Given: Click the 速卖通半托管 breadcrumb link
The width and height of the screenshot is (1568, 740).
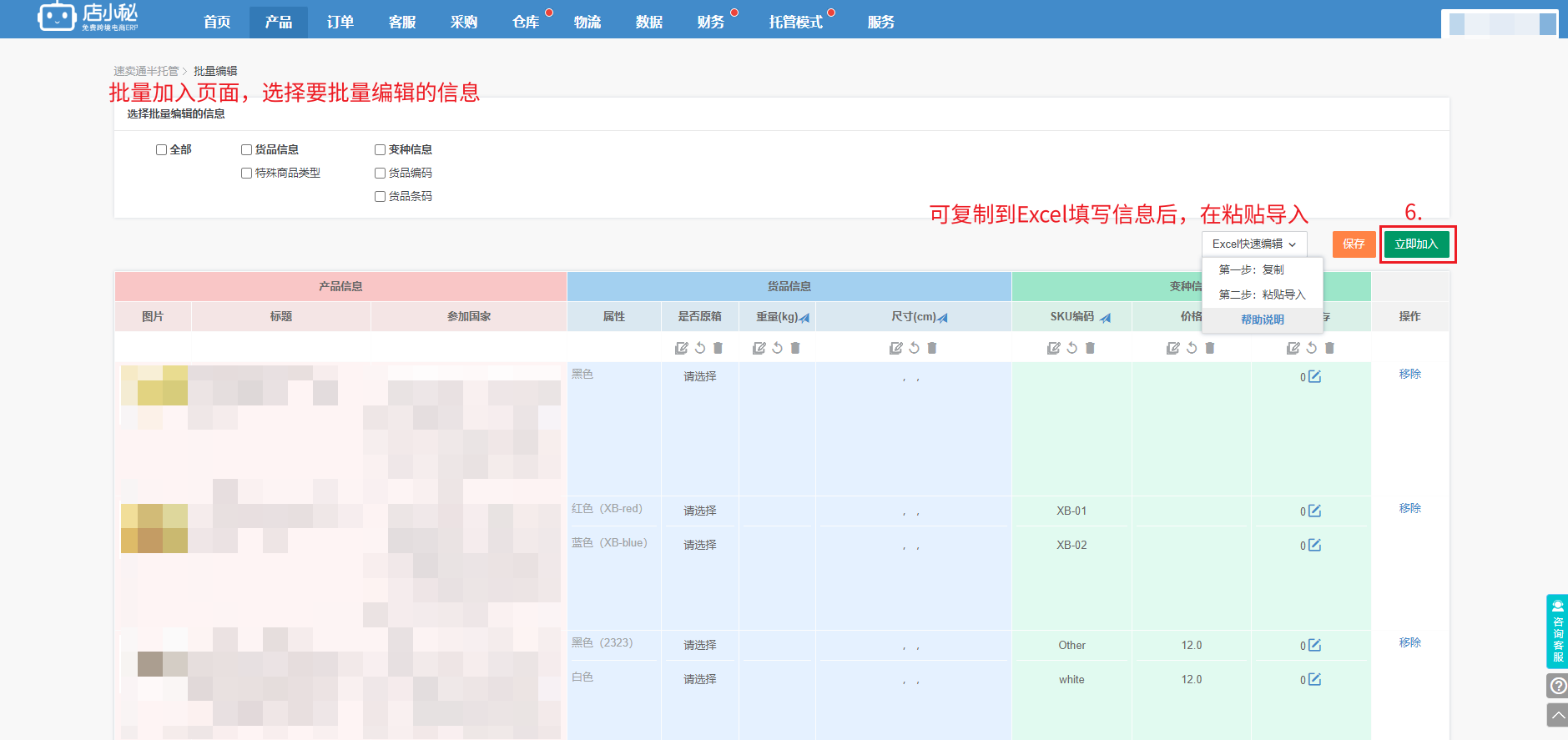Looking at the screenshot, I should click(146, 71).
